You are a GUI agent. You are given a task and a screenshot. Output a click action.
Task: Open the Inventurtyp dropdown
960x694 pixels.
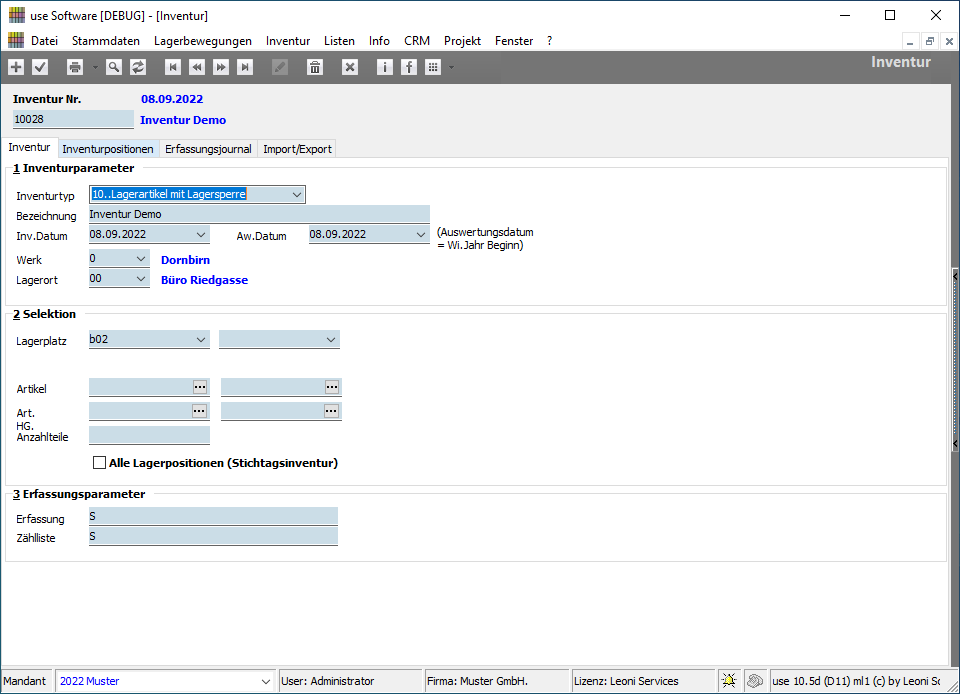(297, 195)
